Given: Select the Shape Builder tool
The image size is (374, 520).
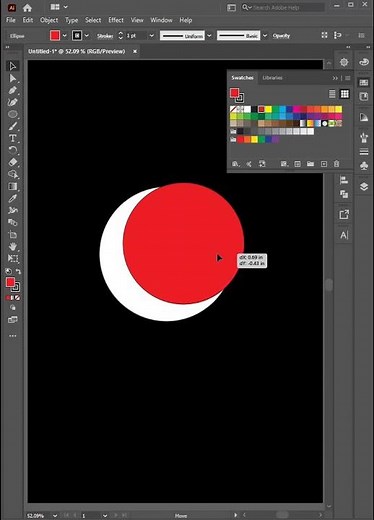Looking at the screenshot, I should (13, 174).
